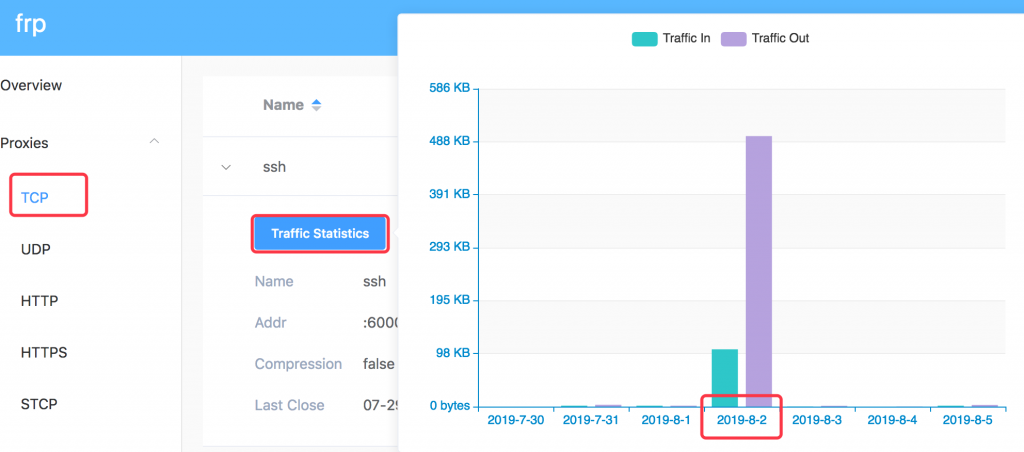
Task: Click the Traffic Statistics button
Action: point(320,233)
